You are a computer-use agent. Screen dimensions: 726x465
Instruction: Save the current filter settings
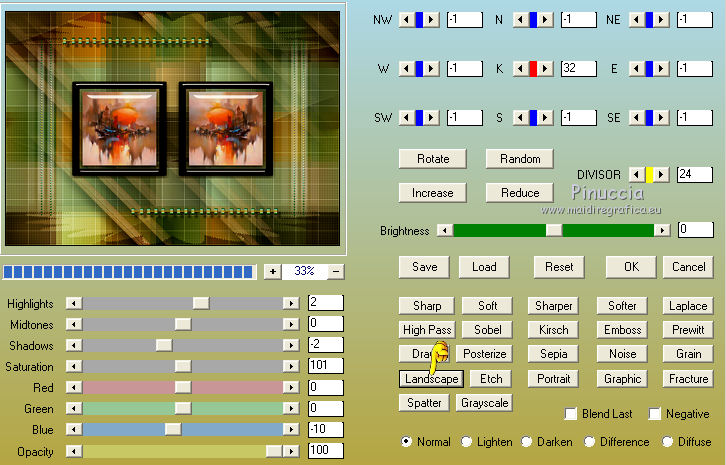[x=424, y=267]
